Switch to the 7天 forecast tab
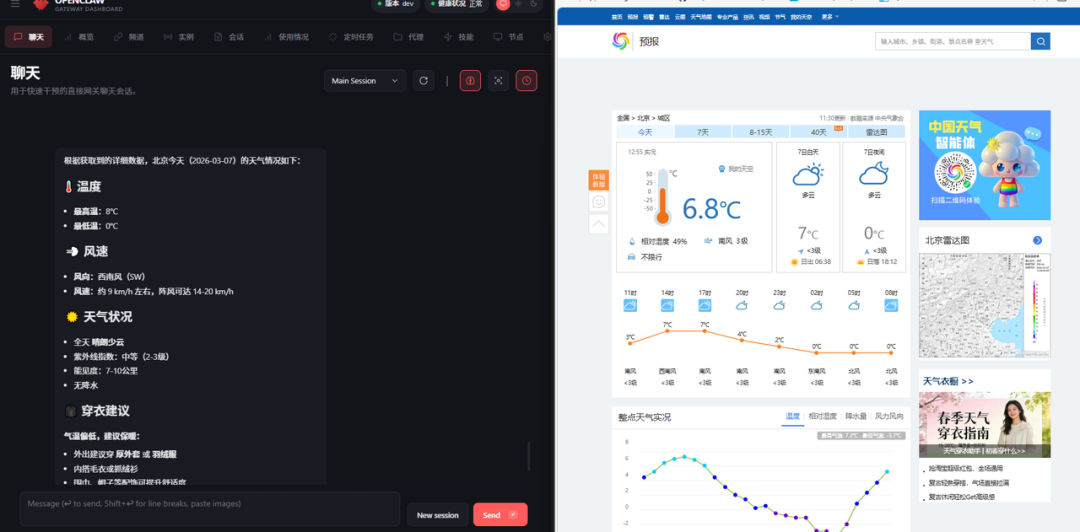 pyautogui.click(x=703, y=132)
